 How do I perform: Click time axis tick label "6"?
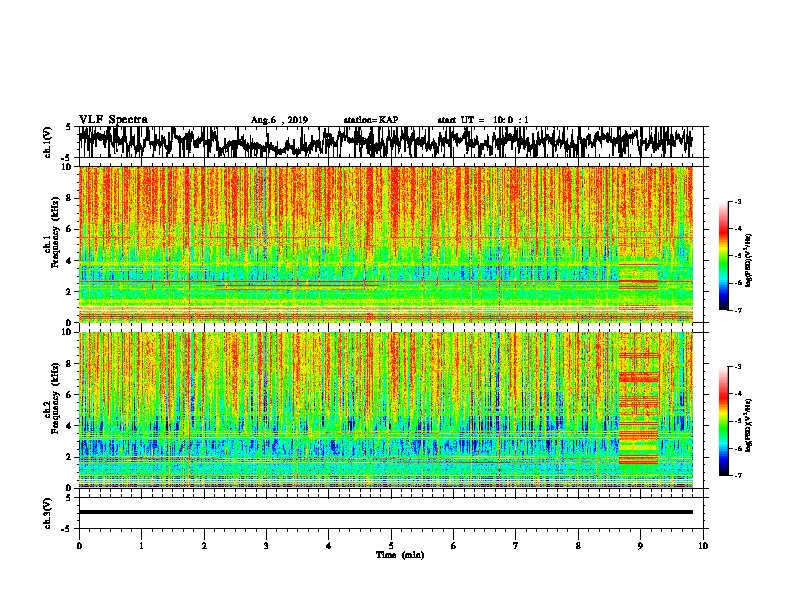(x=454, y=546)
